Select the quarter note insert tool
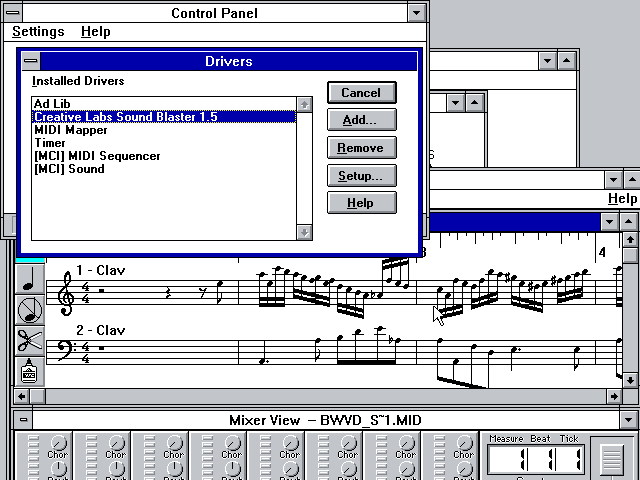This screenshot has height=480, width=640. tap(30, 279)
